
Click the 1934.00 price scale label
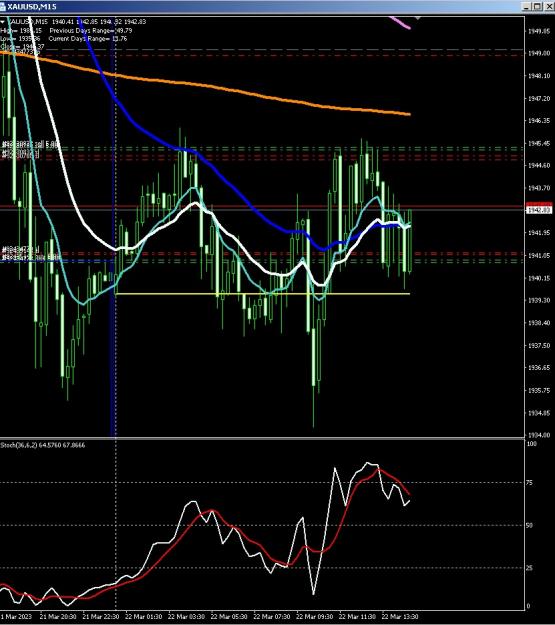pyautogui.click(x=539, y=435)
